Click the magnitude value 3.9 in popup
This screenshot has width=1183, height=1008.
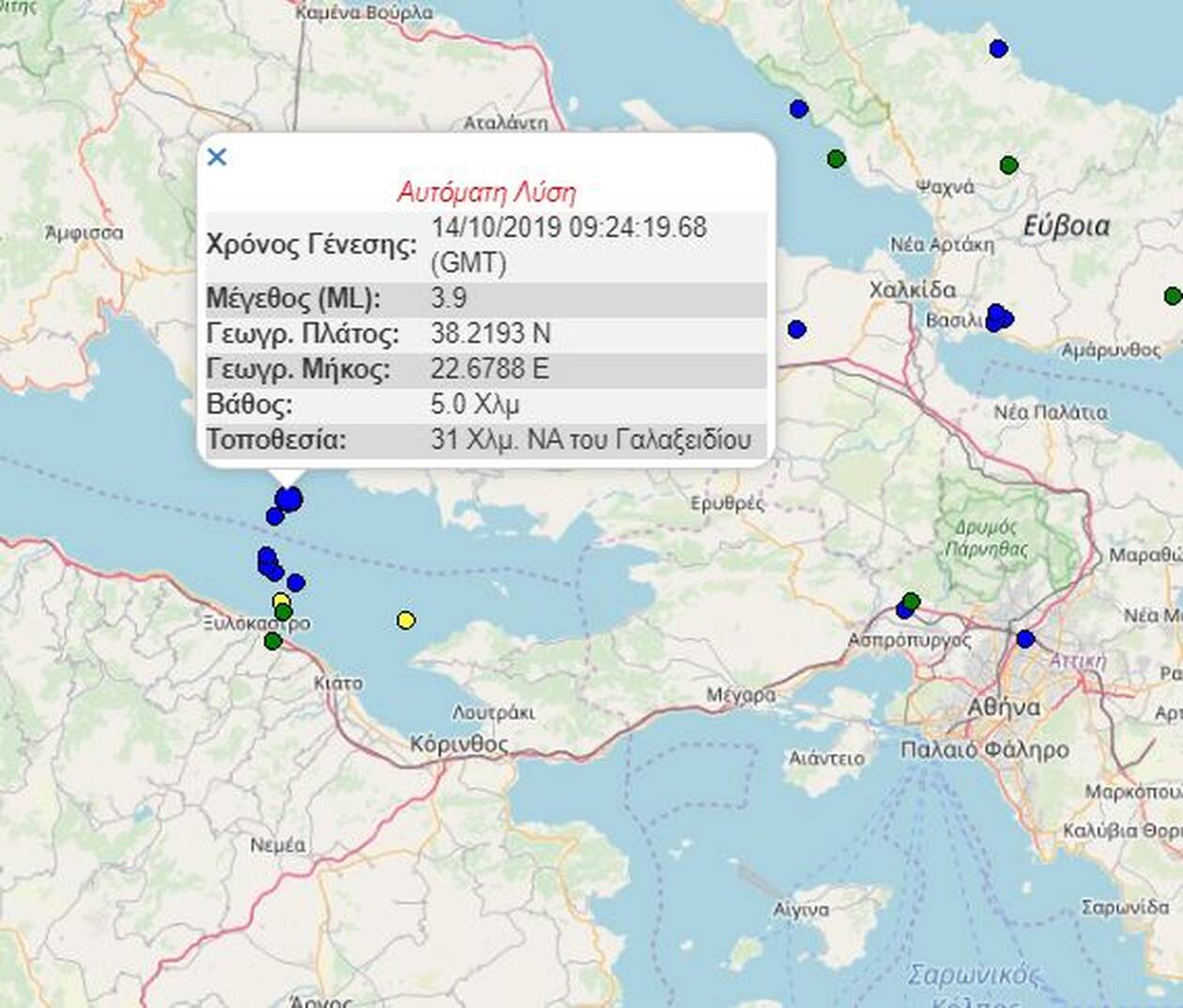(x=449, y=298)
